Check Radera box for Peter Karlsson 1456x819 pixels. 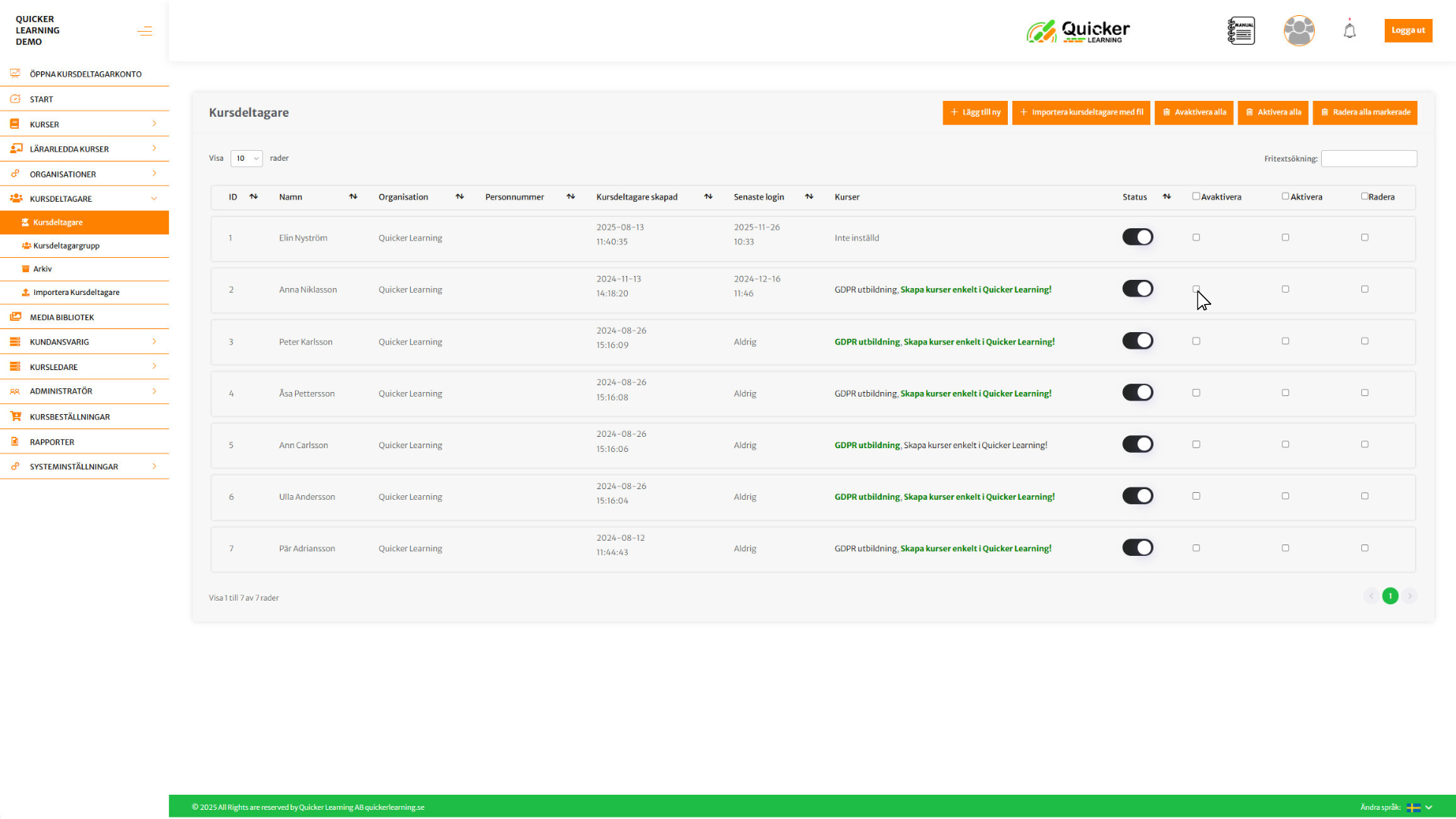[x=1364, y=341]
